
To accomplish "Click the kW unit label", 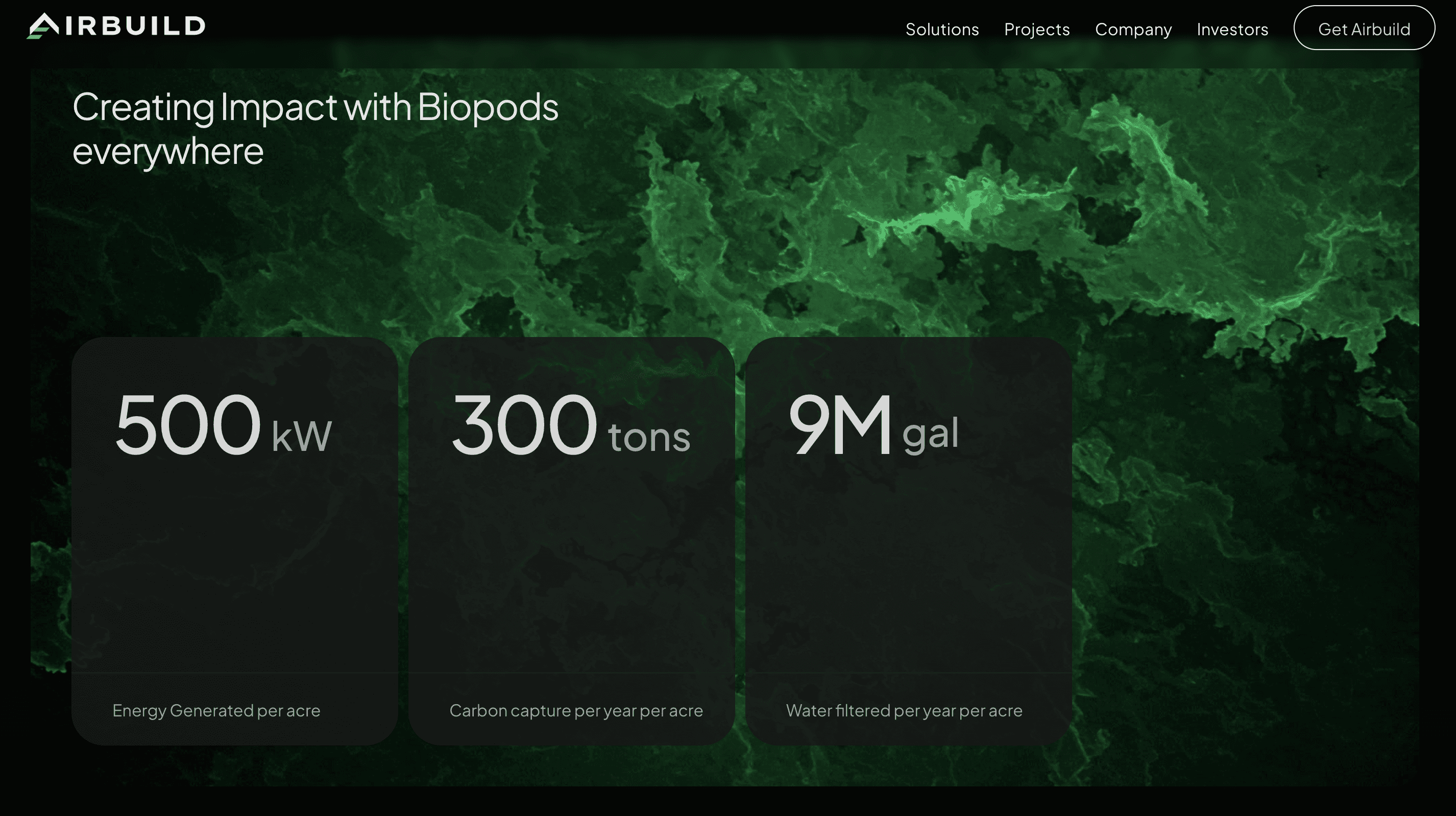I will [301, 436].
